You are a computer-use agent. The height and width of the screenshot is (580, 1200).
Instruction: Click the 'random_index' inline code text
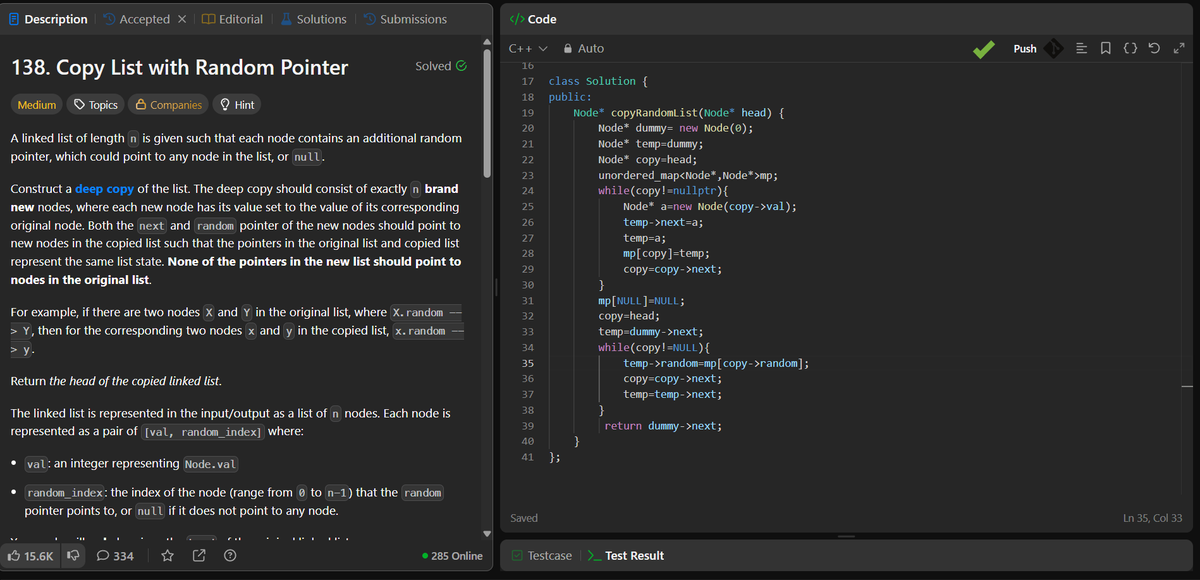click(65, 493)
